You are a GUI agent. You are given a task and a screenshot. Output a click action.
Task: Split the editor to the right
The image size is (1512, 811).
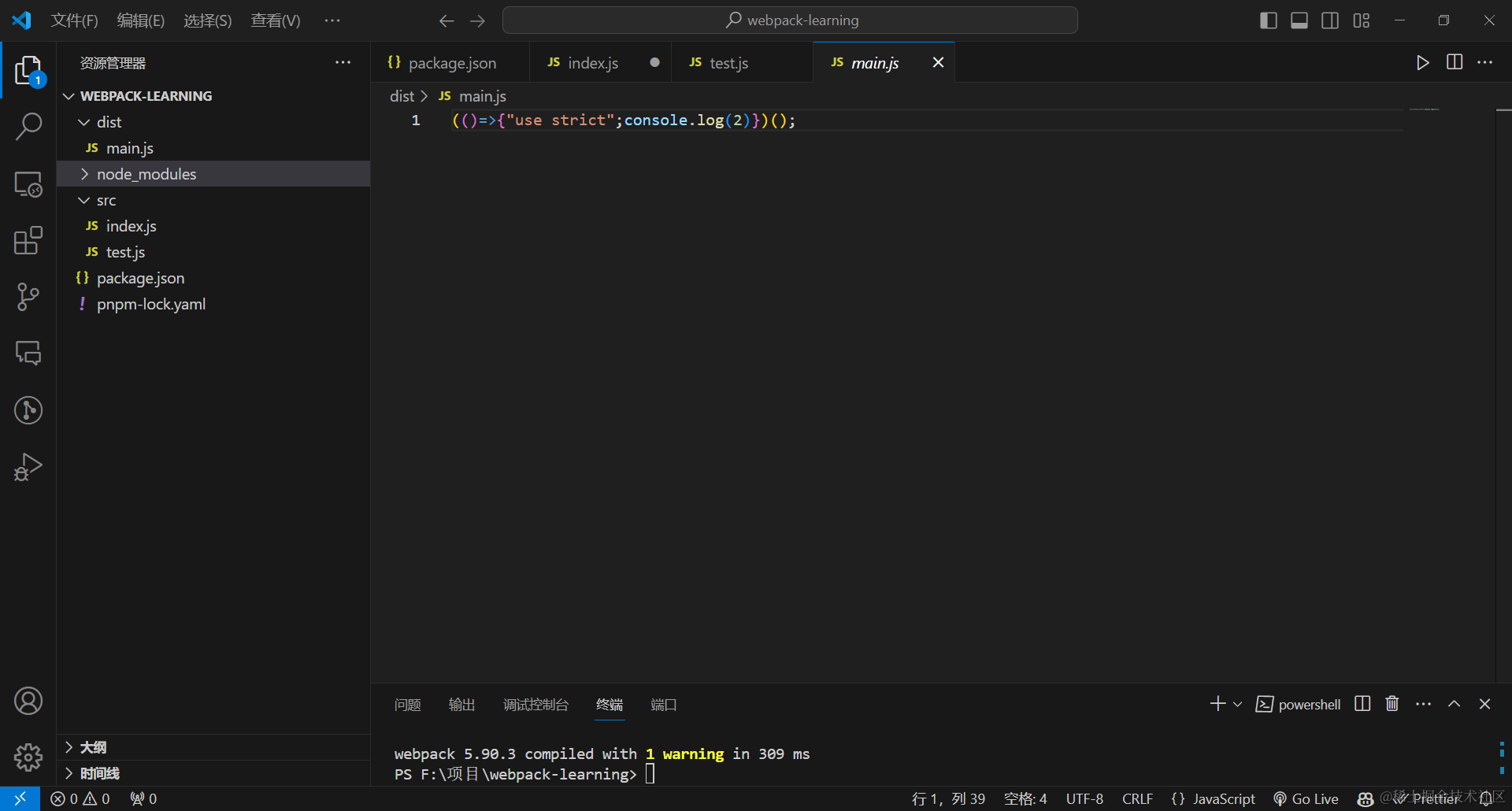pyautogui.click(x=1455, y=62)
